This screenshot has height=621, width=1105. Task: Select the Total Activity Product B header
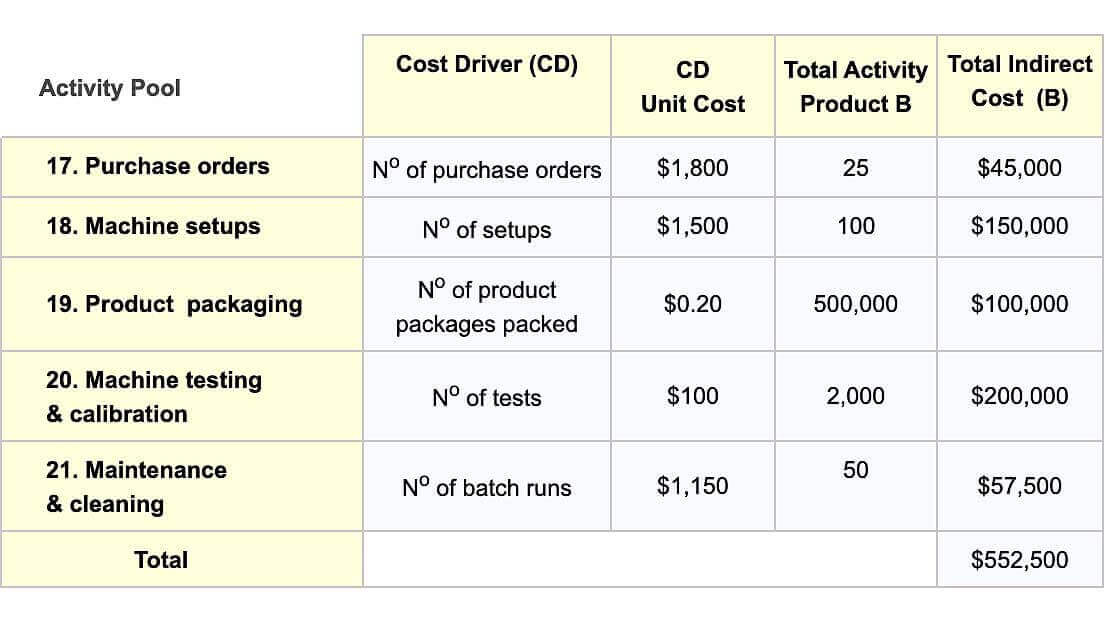[x=855, y=86]
